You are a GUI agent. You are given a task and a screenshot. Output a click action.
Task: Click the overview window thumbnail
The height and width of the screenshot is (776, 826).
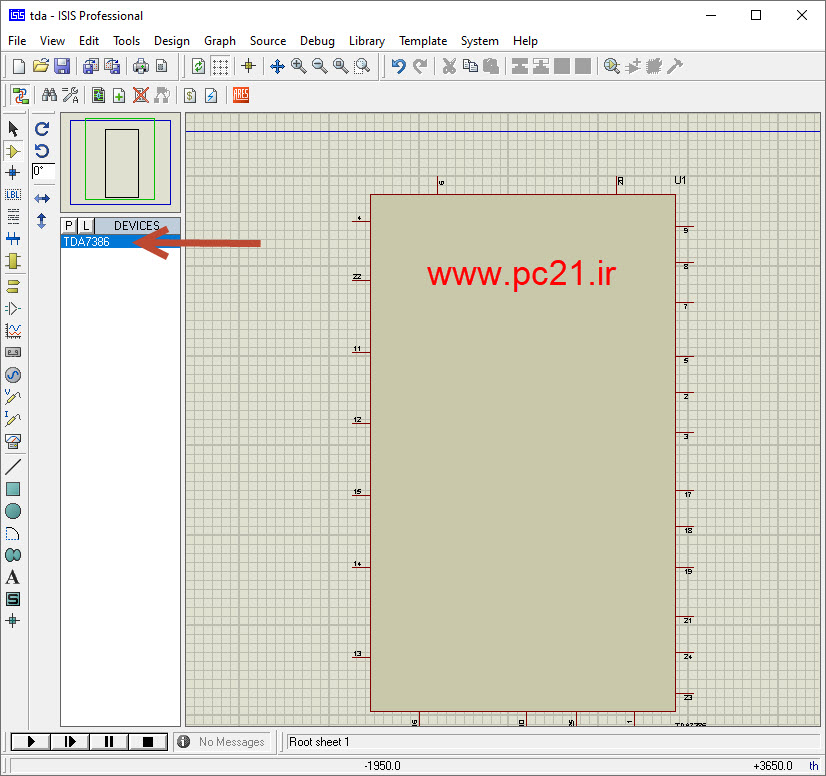pyautogui.click(x=121, y=162)
